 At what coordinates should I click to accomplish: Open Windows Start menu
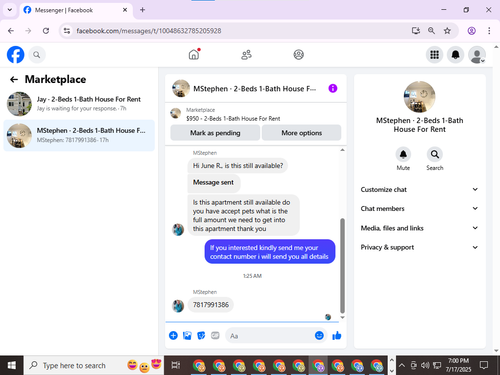click(x=11, y=365)
